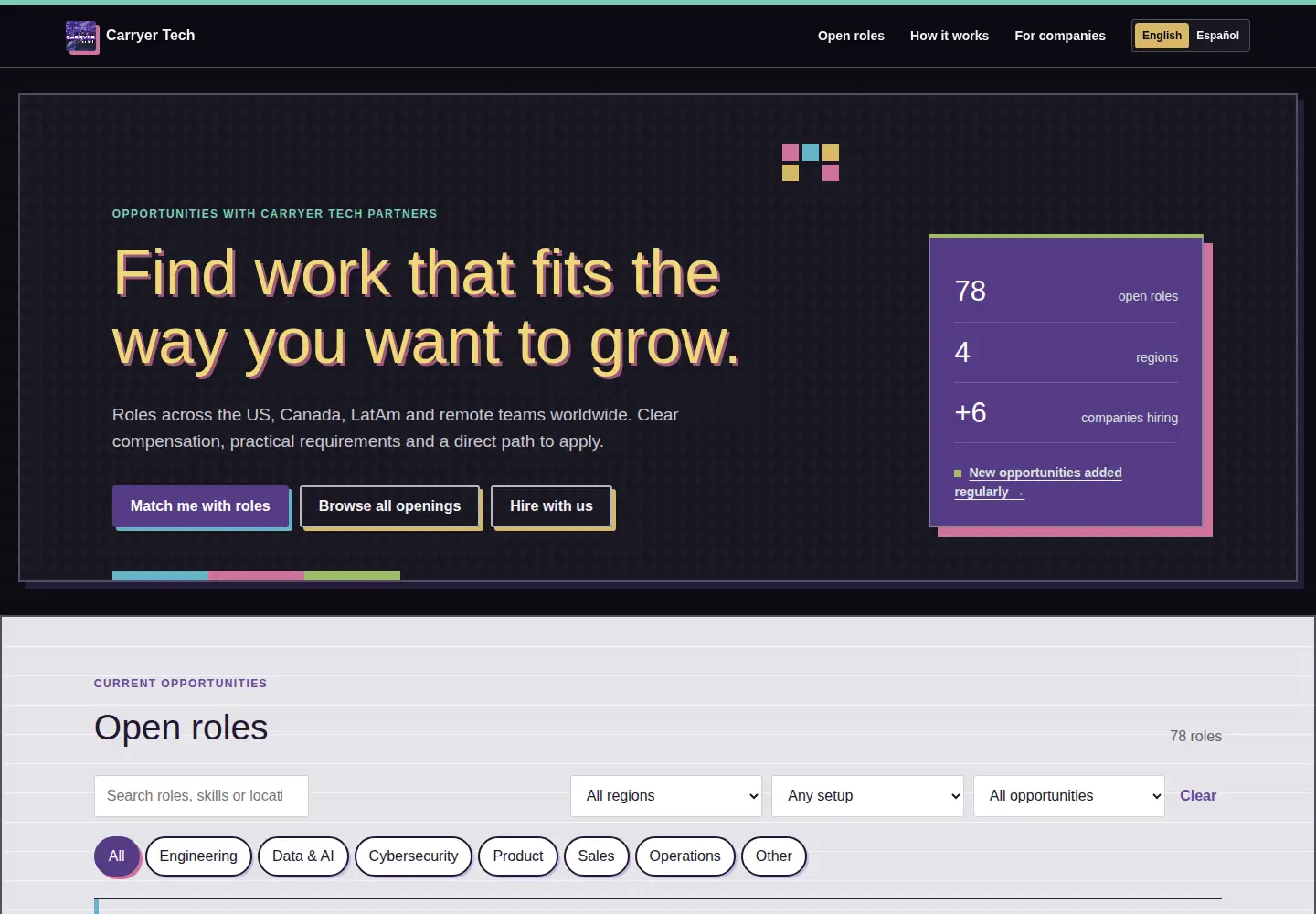Click the CURRENT OPPORTUNITIES label

[180, 684]
